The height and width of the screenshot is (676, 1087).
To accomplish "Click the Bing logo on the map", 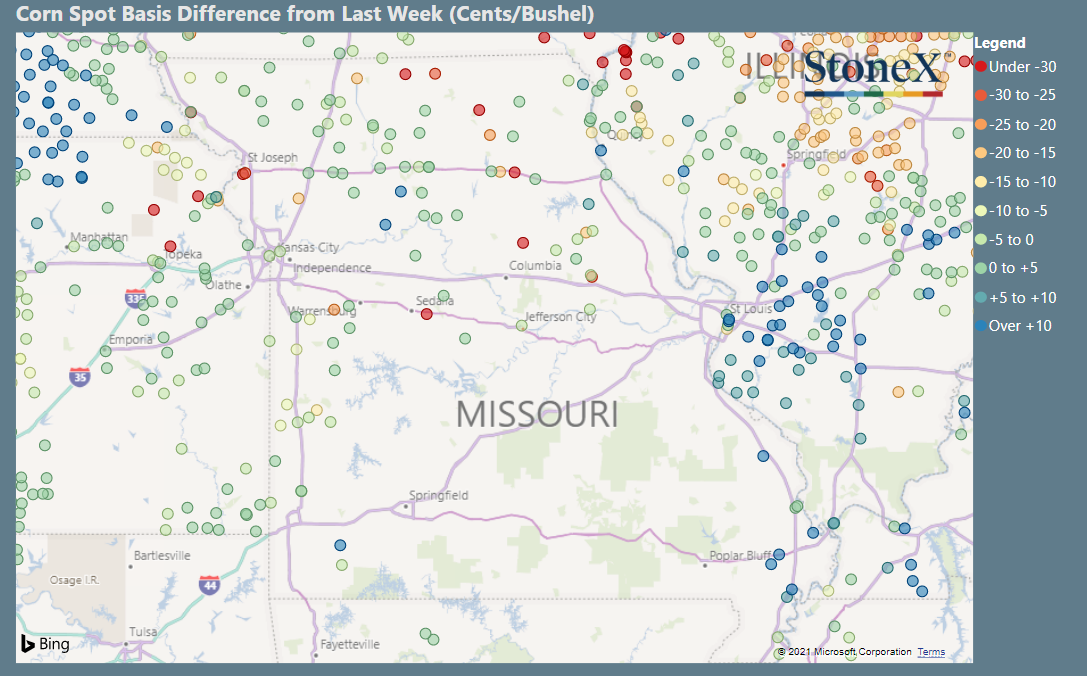I will [45, 644].
